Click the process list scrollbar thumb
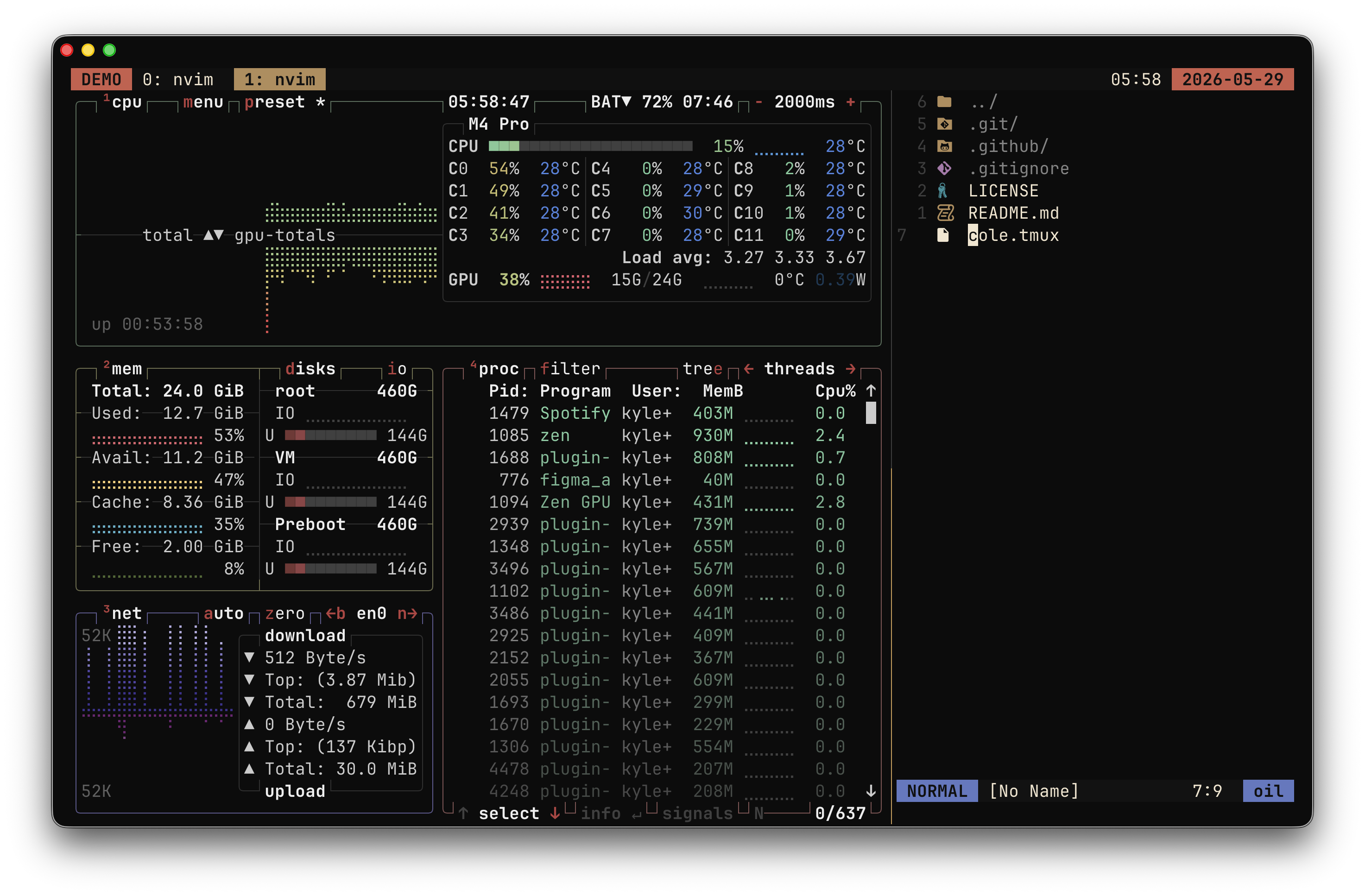This screenshot has height=896, width=1365. [871, 413]
